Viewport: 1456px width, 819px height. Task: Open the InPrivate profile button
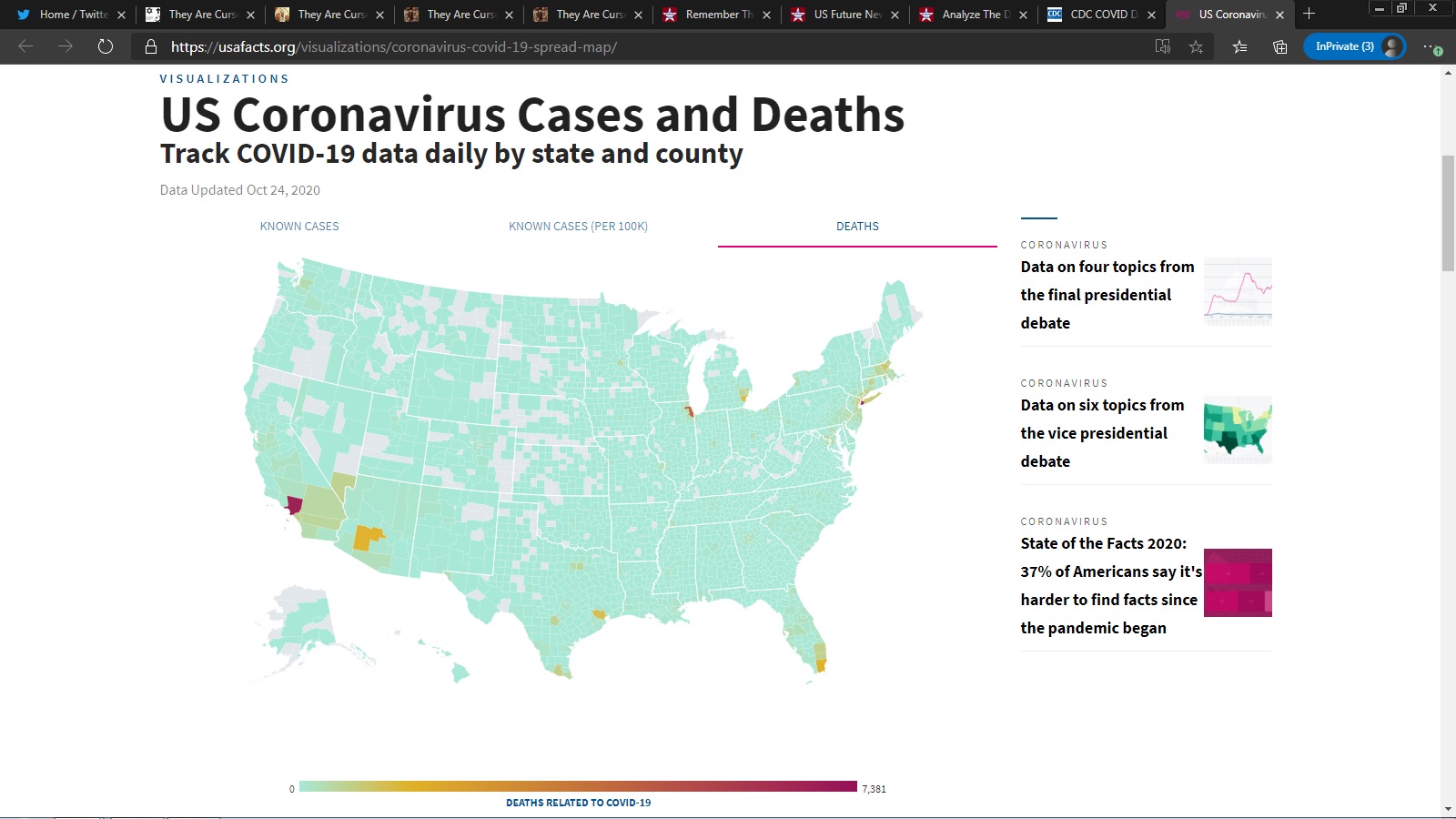(1354, 46)
